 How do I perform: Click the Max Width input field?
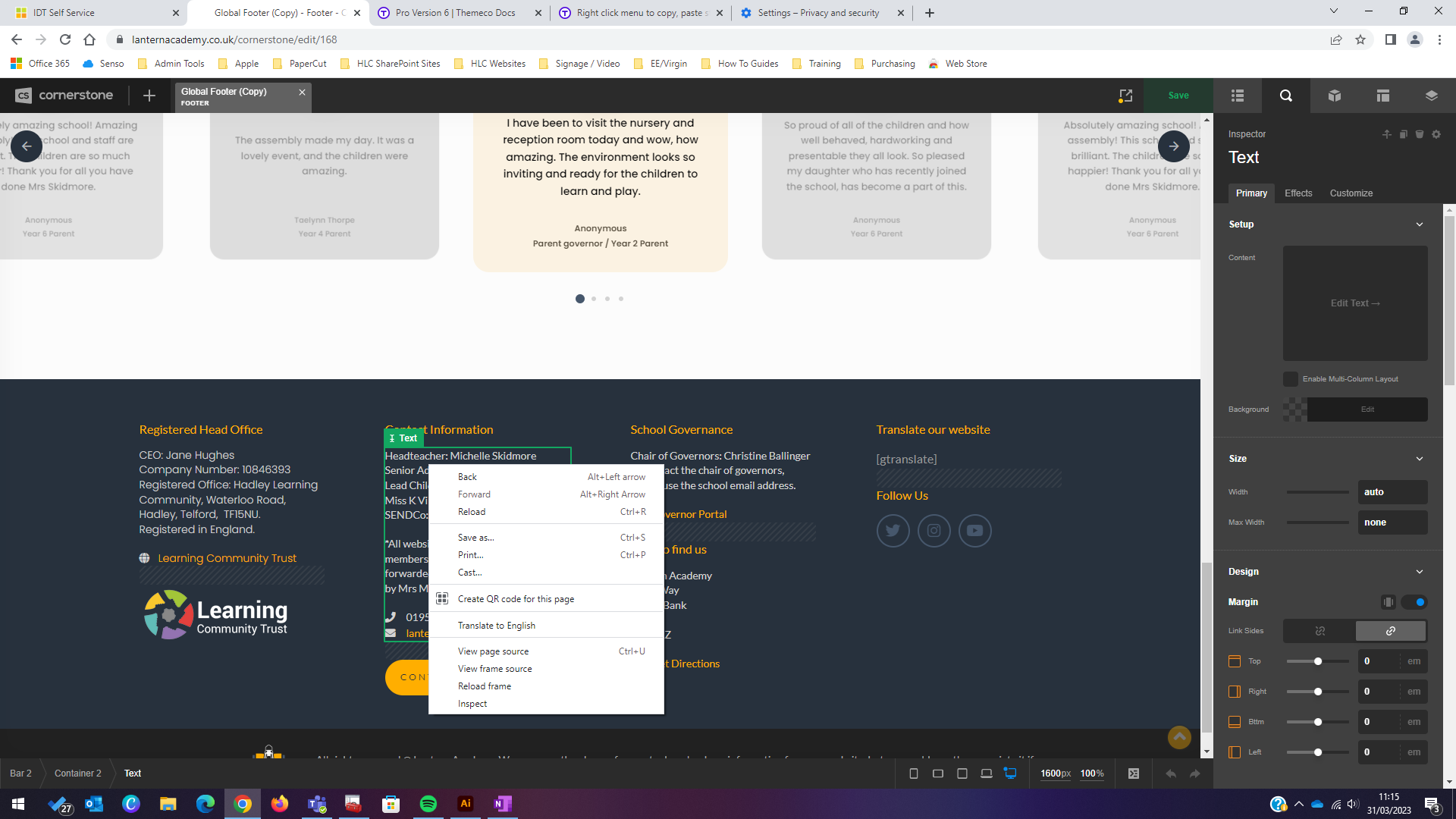(x=1392, y=522)
